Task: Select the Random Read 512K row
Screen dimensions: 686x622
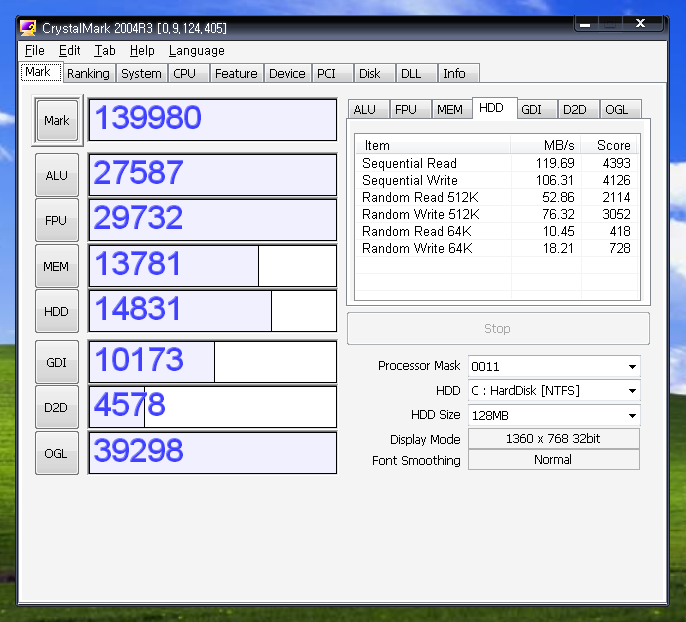Action: click(497, 197)
